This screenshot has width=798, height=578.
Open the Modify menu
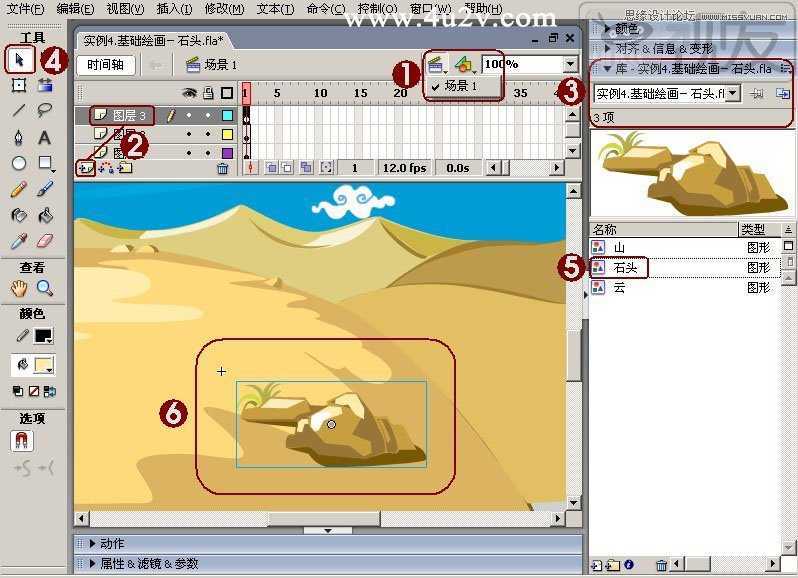[x=224, y=9]
